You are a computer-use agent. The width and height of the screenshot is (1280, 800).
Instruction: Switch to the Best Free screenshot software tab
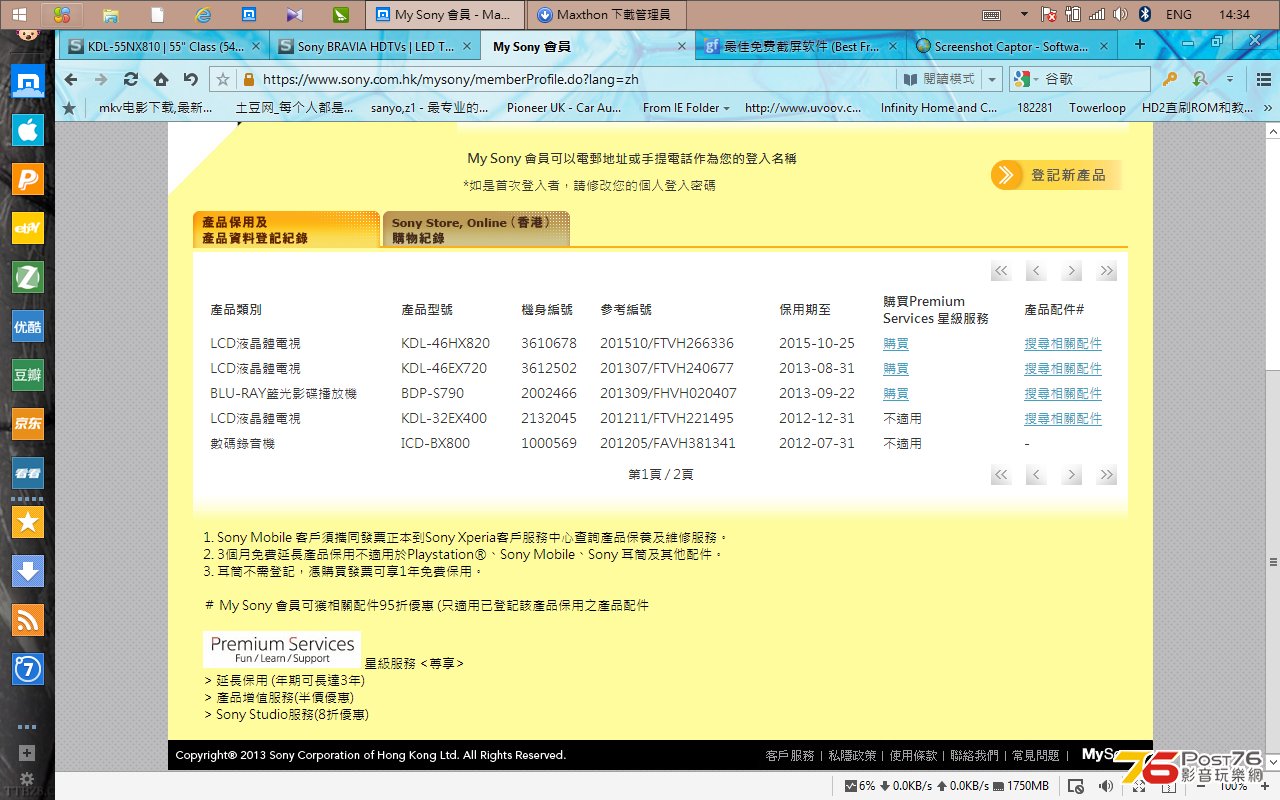tap(800, 46)
